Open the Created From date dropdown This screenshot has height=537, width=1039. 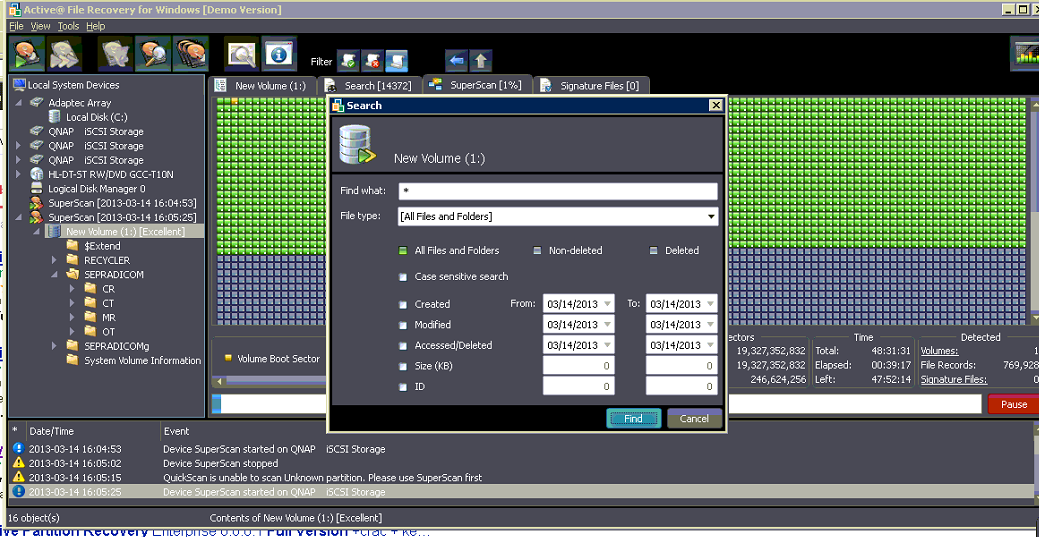[x=607, y=304]
